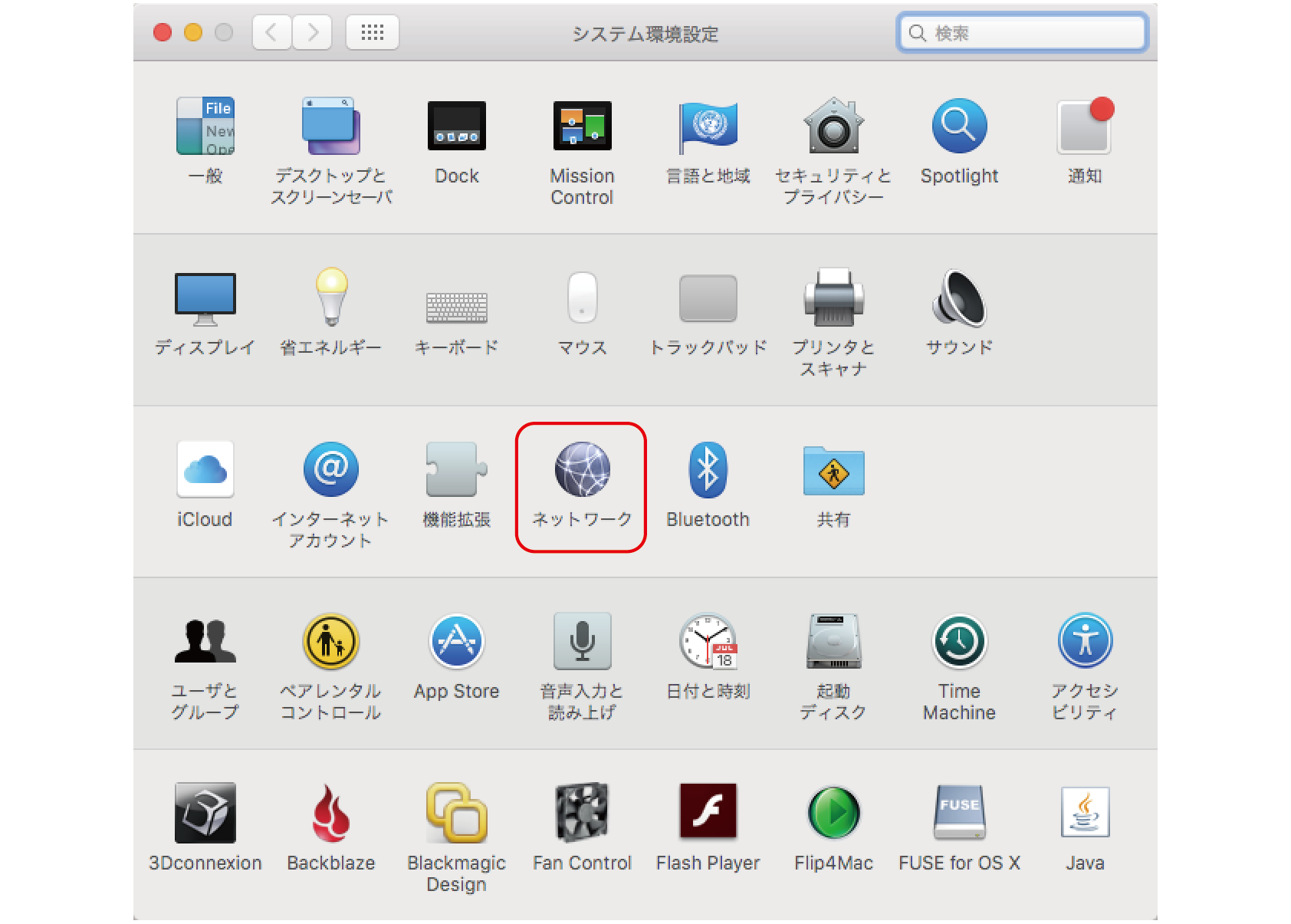Open Bluetooth preferences pane
The width and height of the screenshot is (1291, 924).
[707, 470]
